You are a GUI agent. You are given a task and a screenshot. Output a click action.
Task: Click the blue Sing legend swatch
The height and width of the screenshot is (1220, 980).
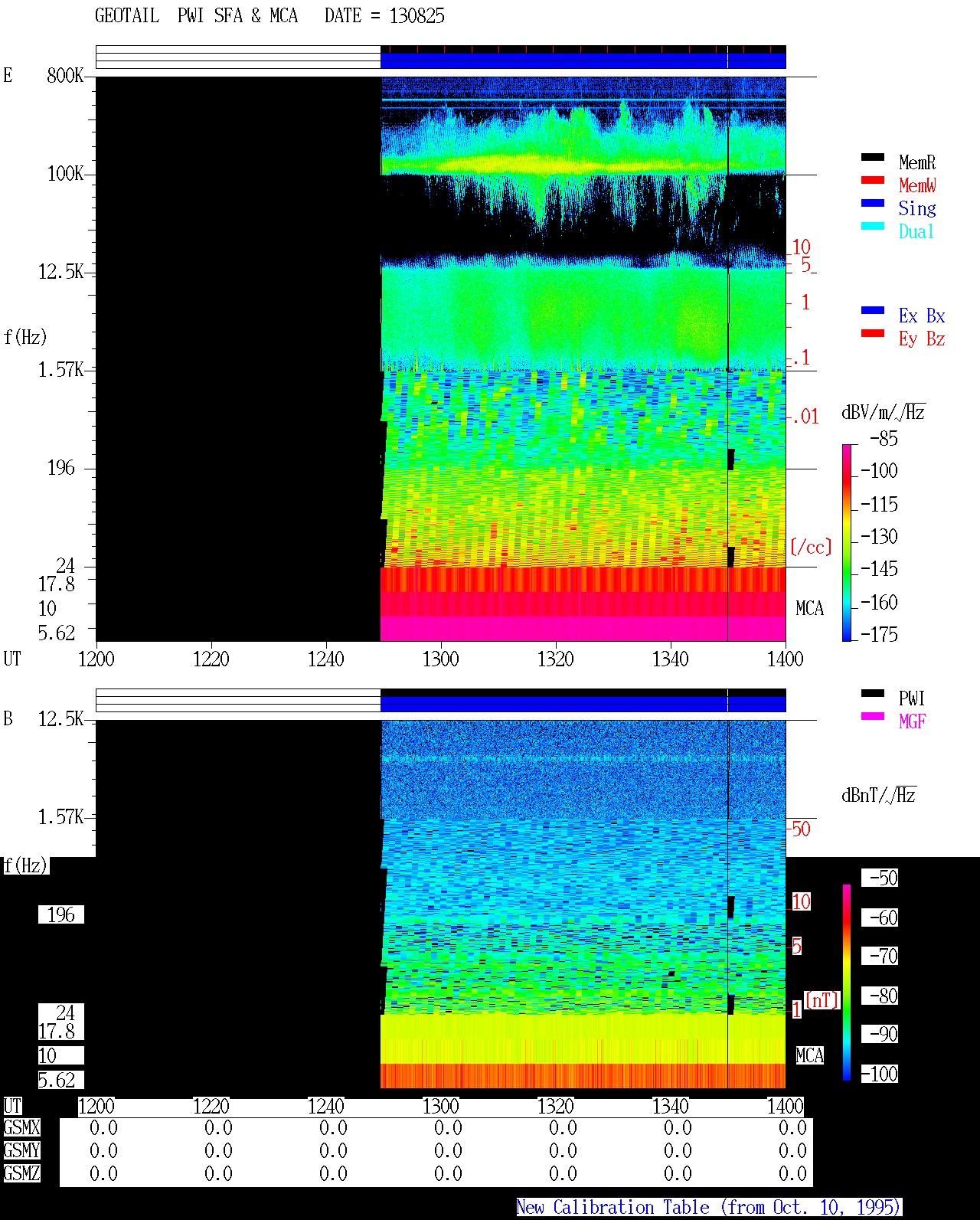tap(873, 203)
